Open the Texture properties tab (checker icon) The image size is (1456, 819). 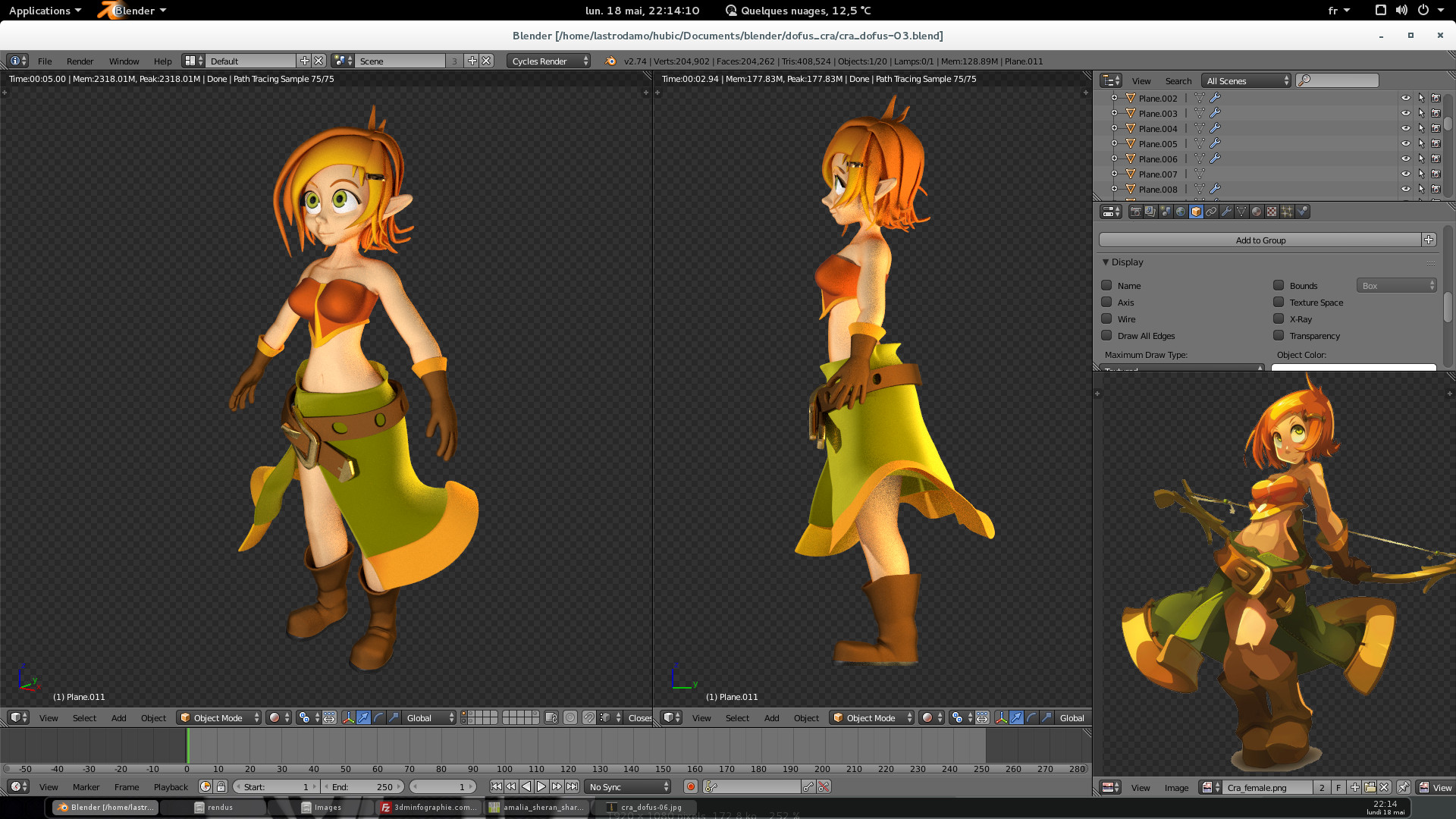coord(1272,212)
